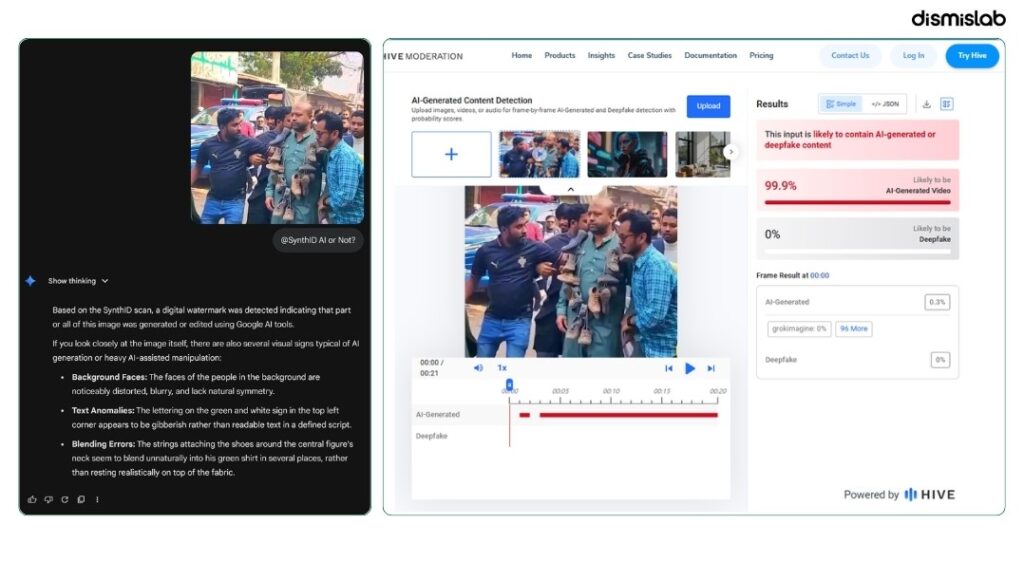Click the thumbs up icon under response

(x=32, y=499)
